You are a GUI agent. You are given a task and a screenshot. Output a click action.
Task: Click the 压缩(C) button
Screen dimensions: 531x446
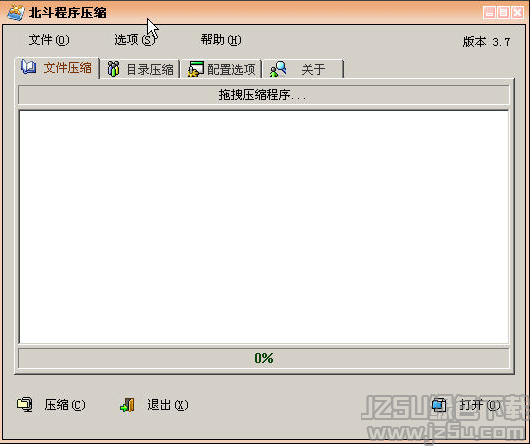[51, 405]
